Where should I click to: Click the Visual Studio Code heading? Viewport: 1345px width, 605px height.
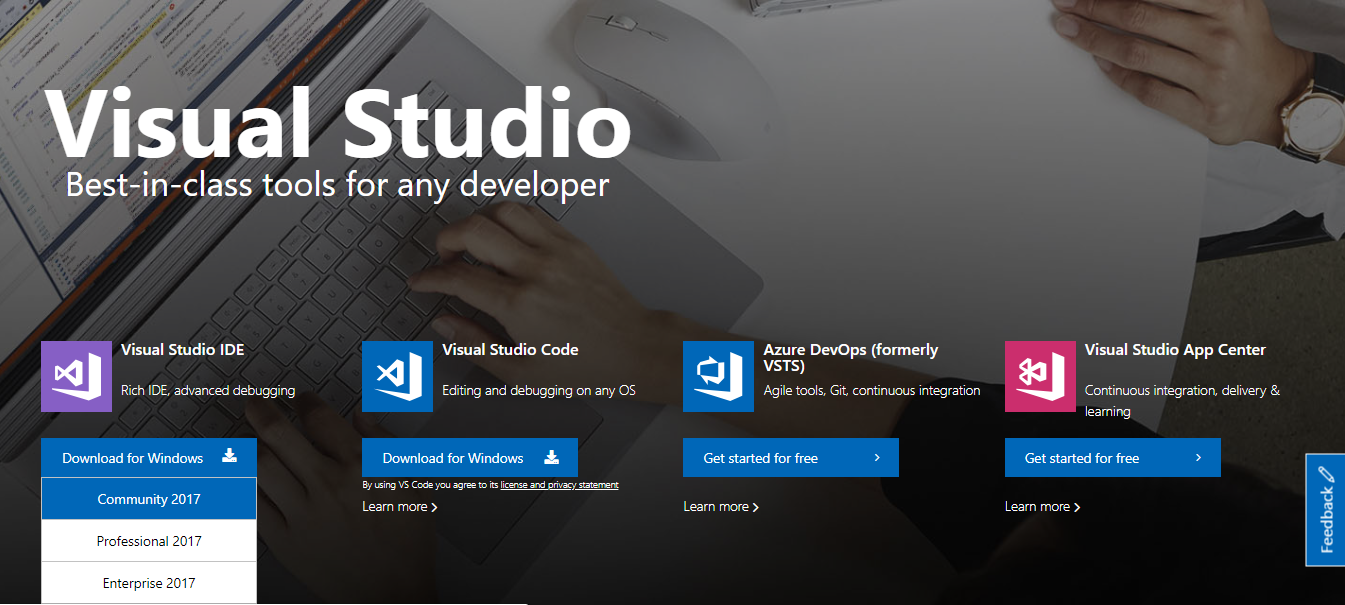point(510,350)
